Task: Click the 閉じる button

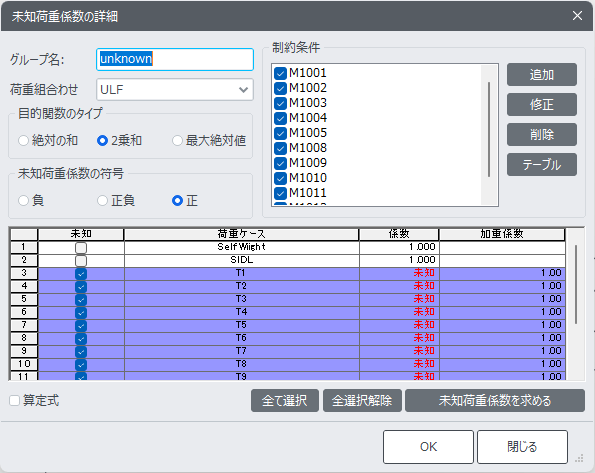Action: point(522,447)
